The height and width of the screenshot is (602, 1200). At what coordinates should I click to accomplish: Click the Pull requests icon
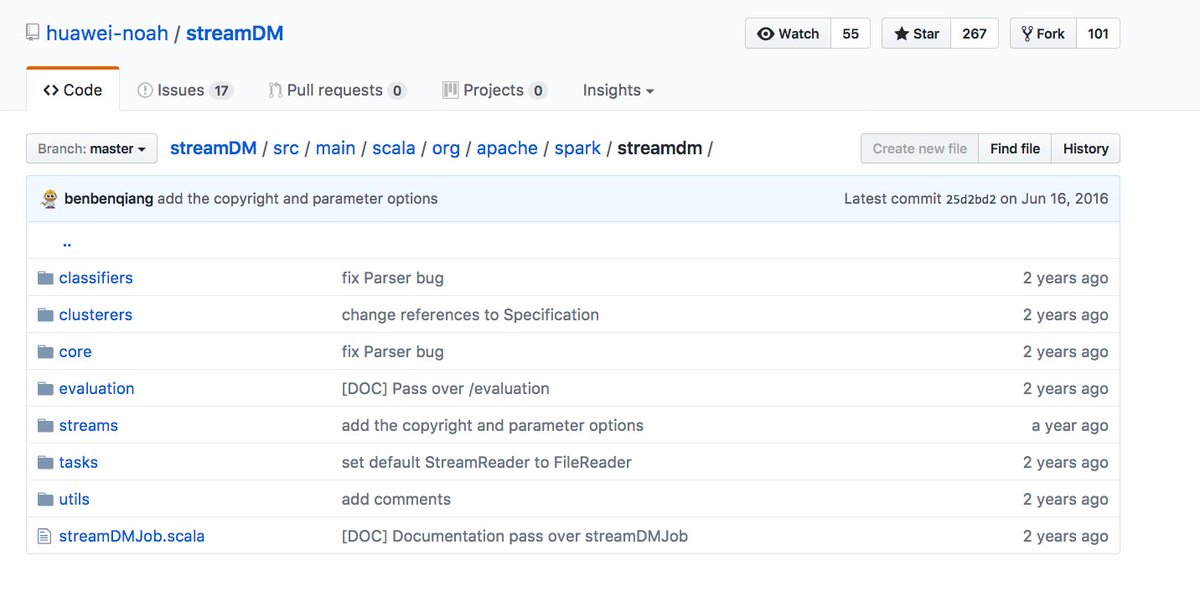(x=275, y=90)
